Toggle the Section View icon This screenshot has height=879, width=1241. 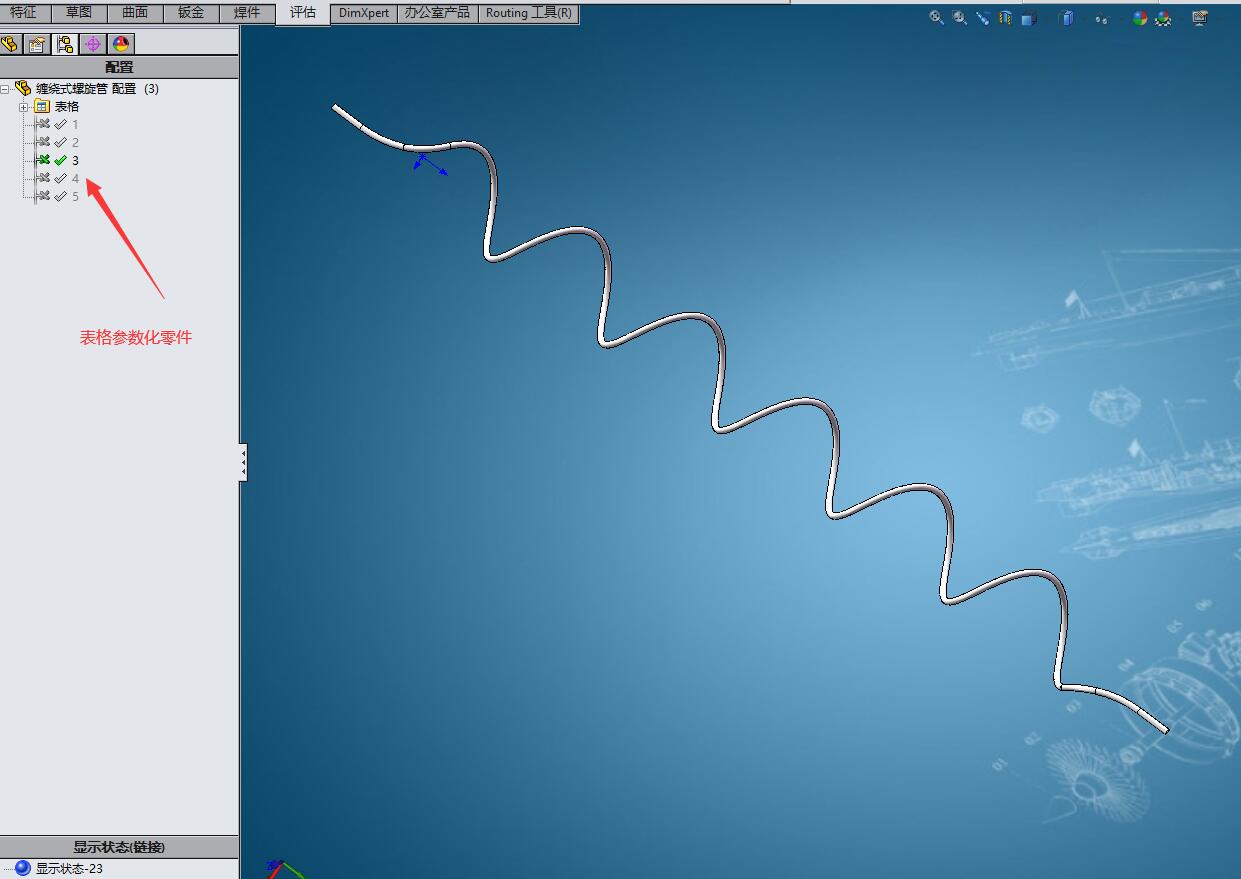pyautogui.click(x=1005, y=17)
